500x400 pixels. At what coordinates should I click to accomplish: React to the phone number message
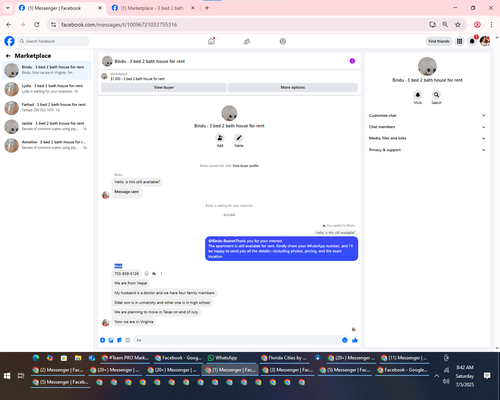click(146, 273)
